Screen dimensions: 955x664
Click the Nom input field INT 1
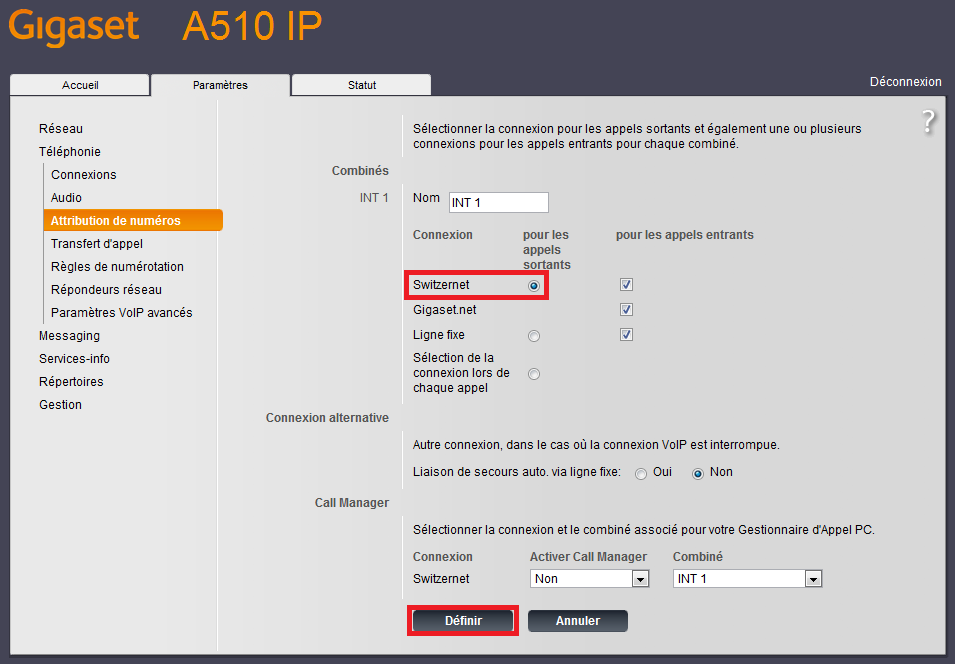coord(499,203)
